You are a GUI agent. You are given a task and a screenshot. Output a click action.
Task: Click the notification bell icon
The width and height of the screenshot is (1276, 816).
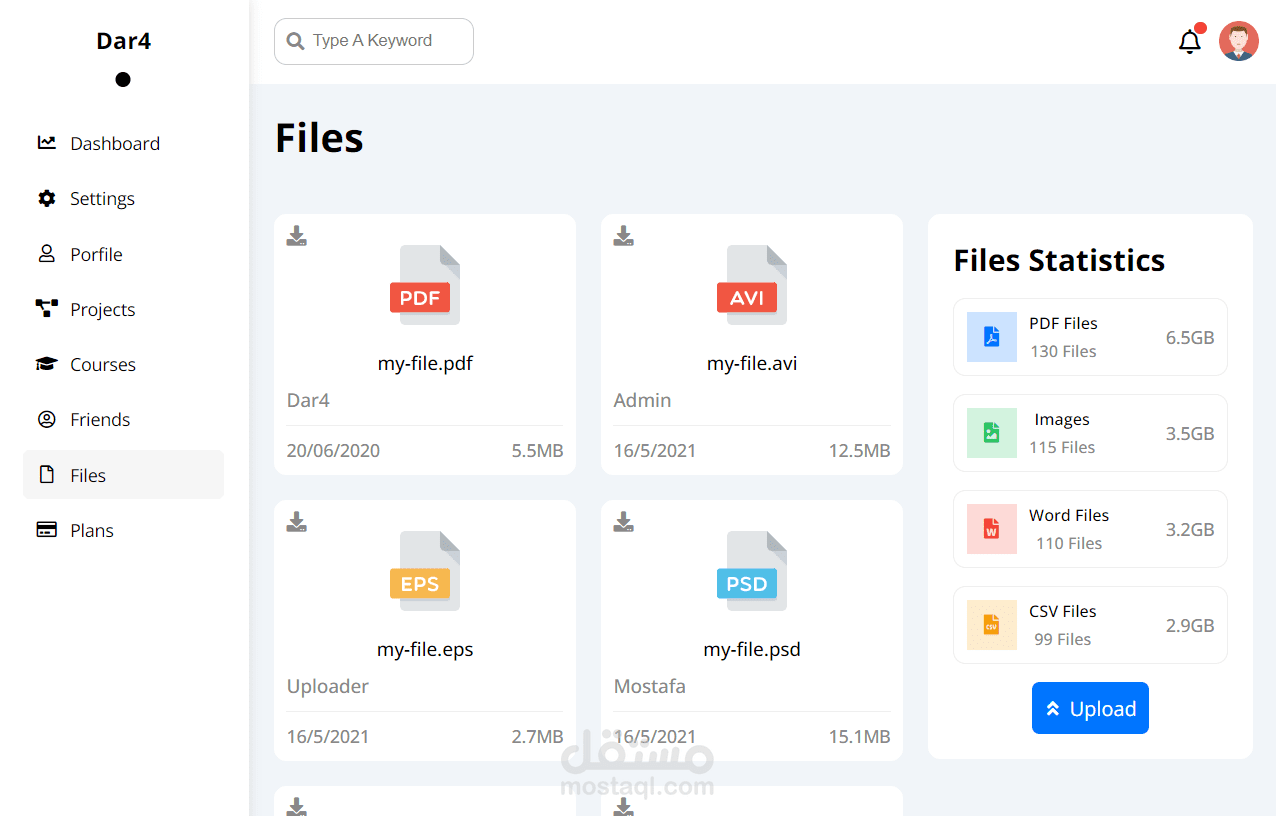[1189, 42]
